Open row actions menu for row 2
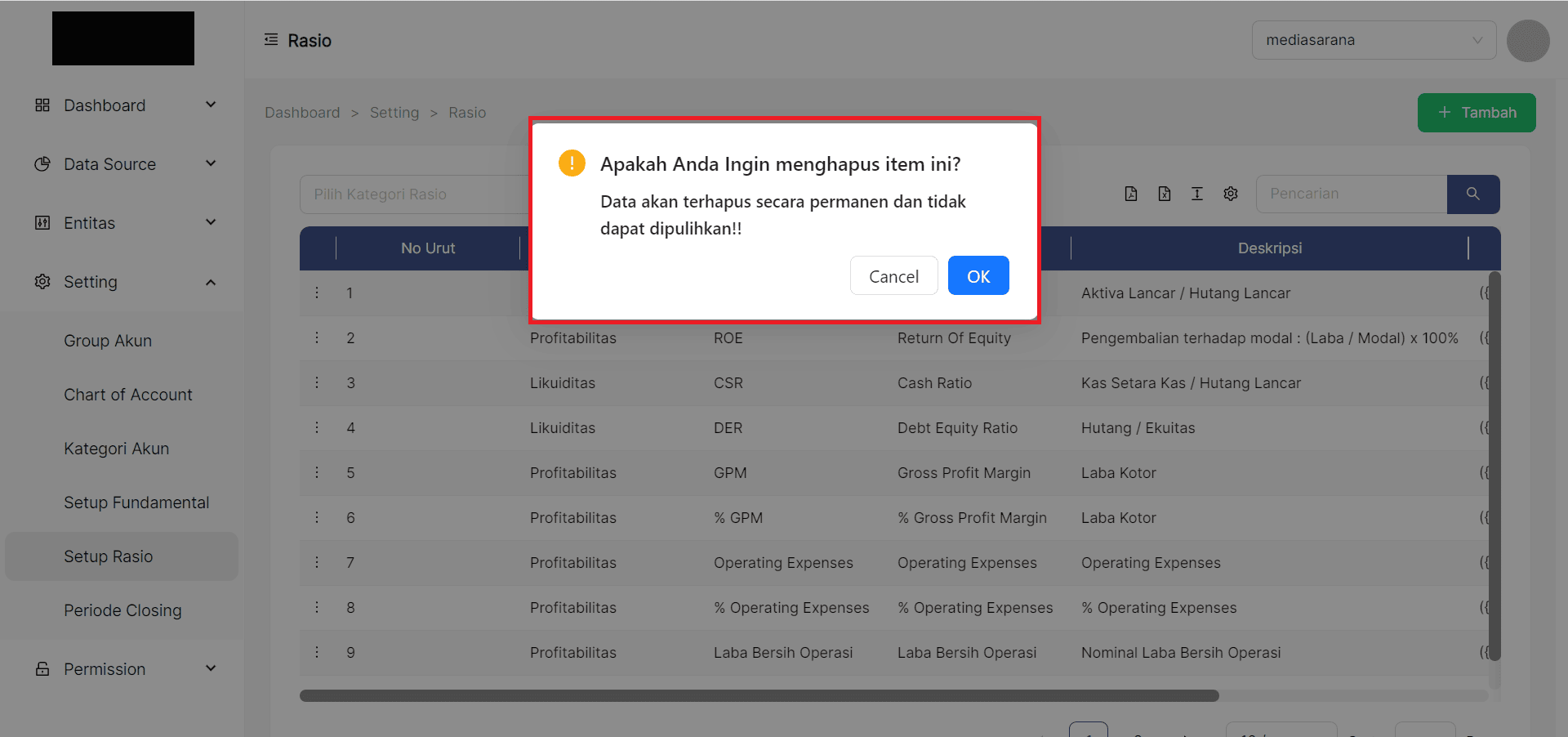This screenshot has height=737, width=1568. [318, 337]
